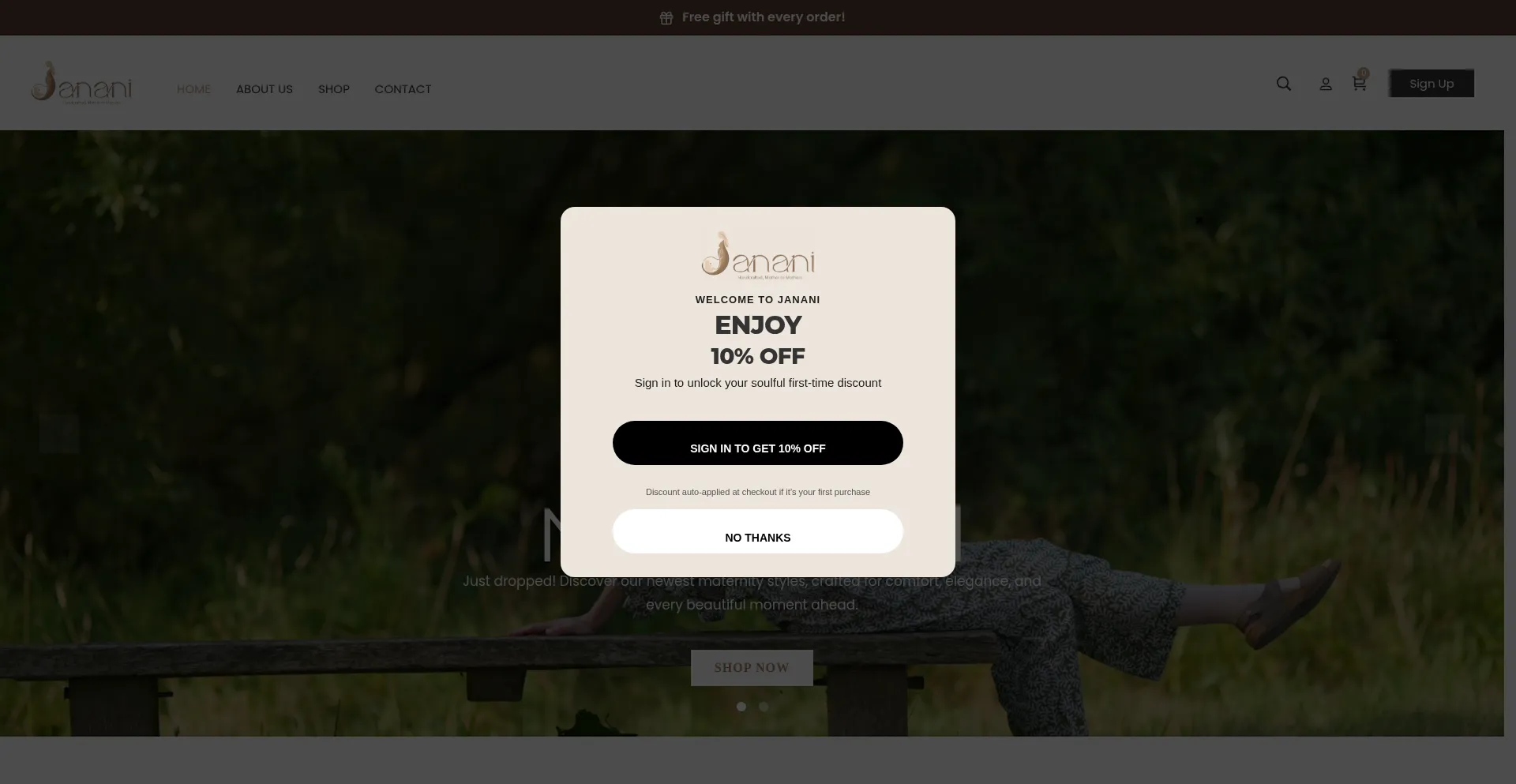
Task: Click the Sign Up button
Action: (x=1432, y=84)
